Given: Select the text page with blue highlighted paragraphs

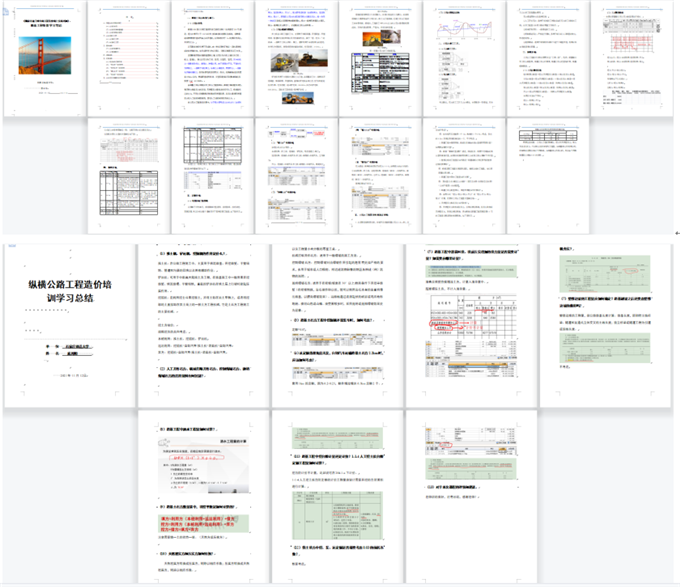Looking at the screenshot, I should point(212,59).
